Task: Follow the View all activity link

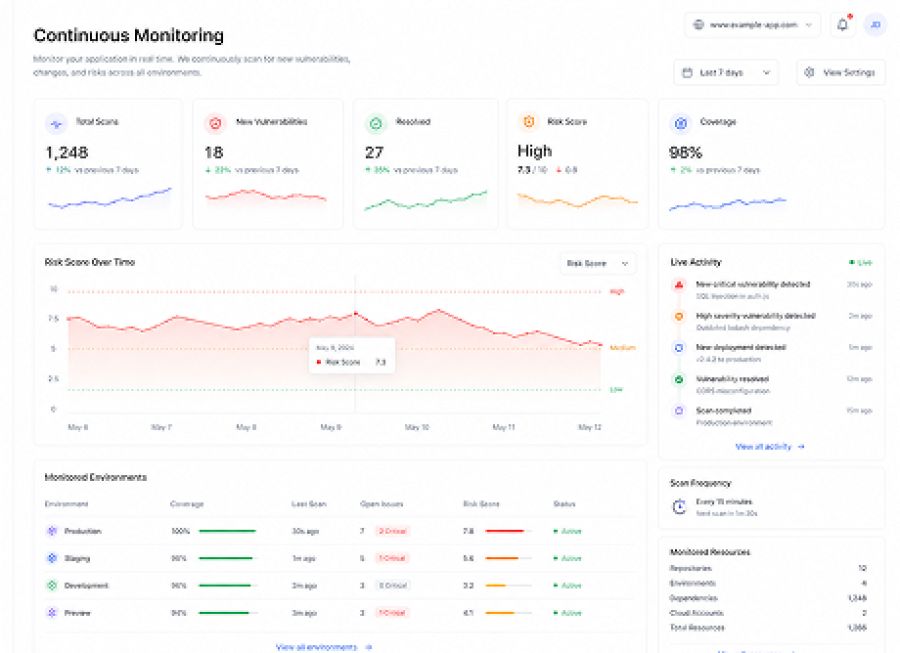Action: [x=770, y=446]
